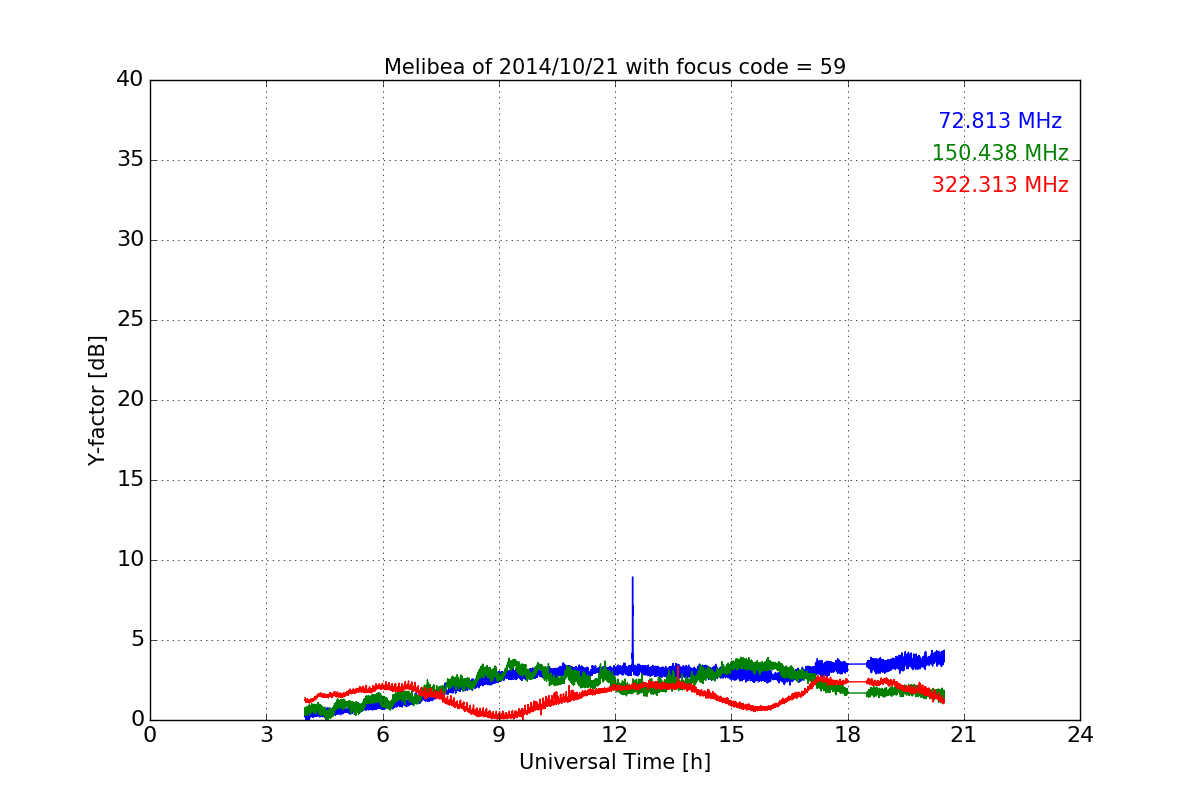Image resolution: width=1200 pixels, height=800 pixels.
Task: Select the green 150.438 MHz legend label
Action: [1000, 153]
